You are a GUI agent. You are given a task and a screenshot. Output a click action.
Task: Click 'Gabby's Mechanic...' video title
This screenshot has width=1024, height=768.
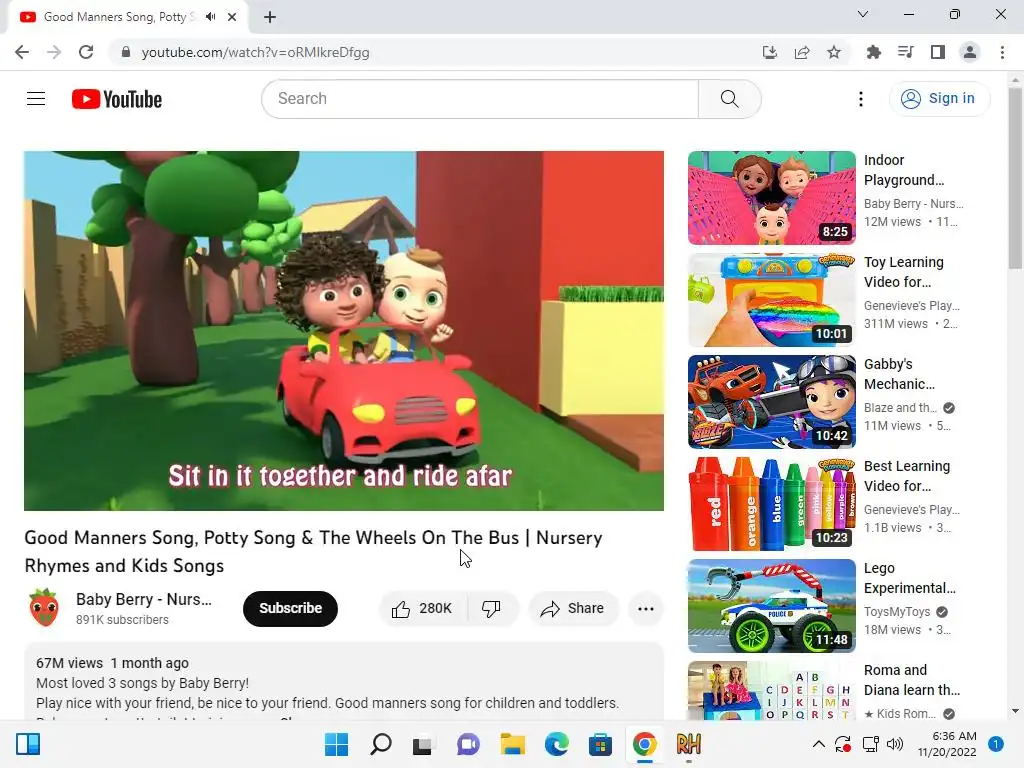click(899, 374)
